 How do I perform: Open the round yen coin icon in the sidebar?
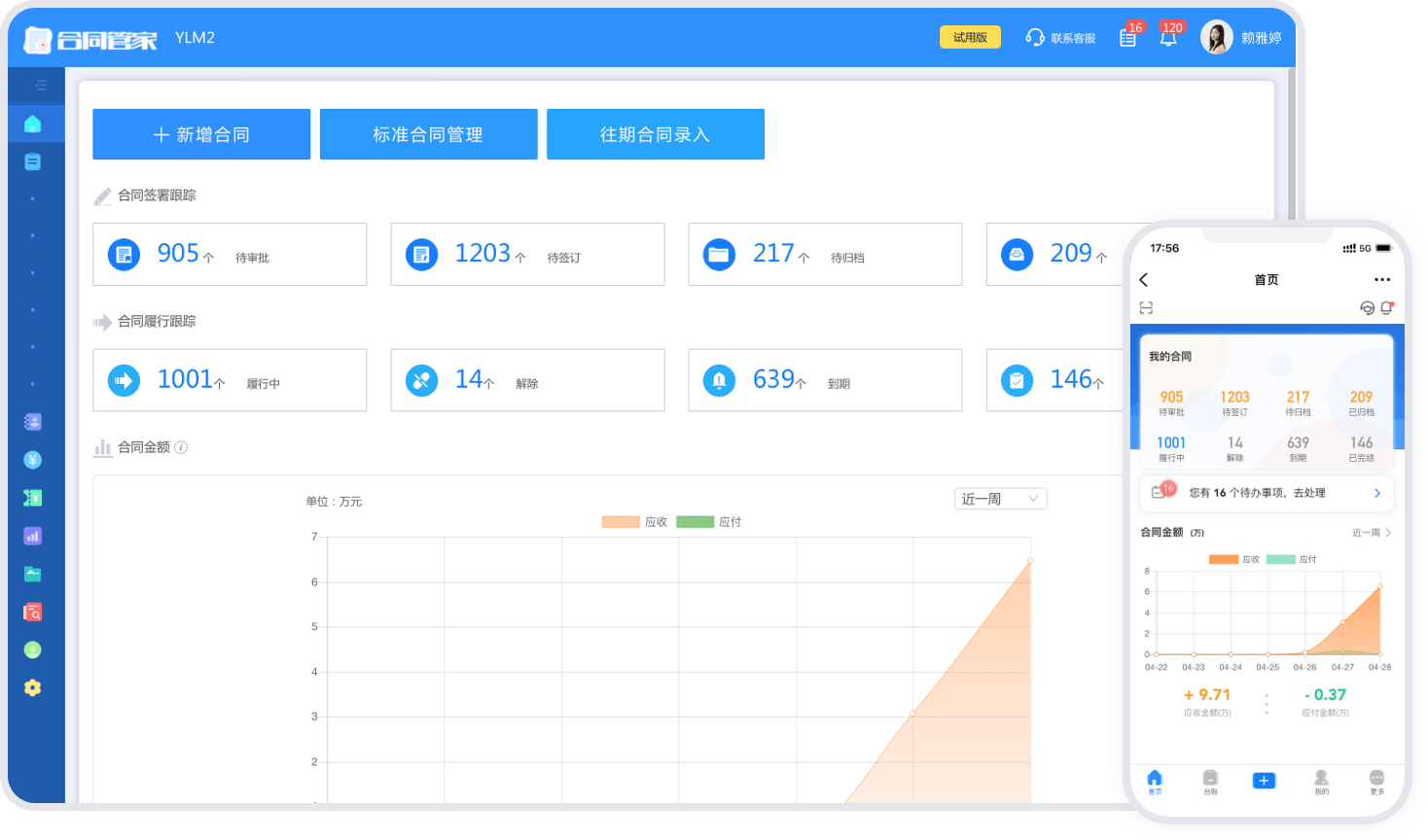point(33,460)
